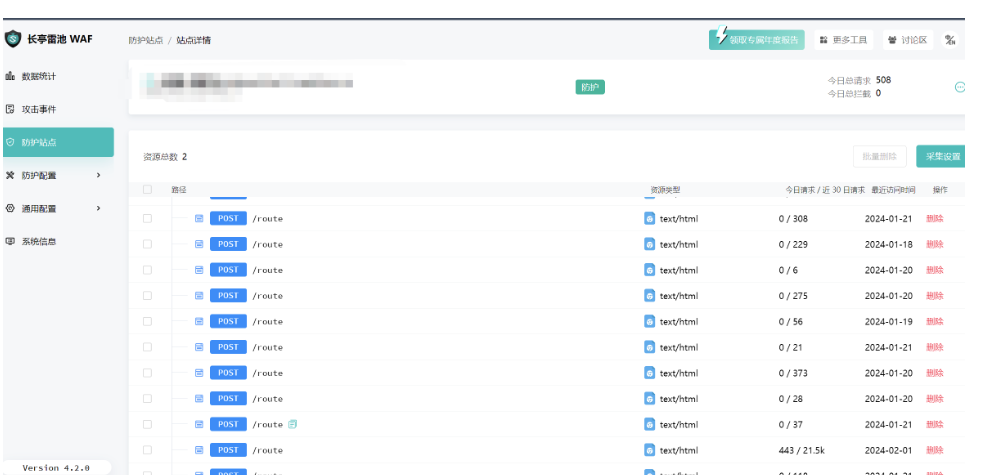Expand the 通用配置 submenu arrow
This screenshot has width=986, height=475.
(98, 208)
